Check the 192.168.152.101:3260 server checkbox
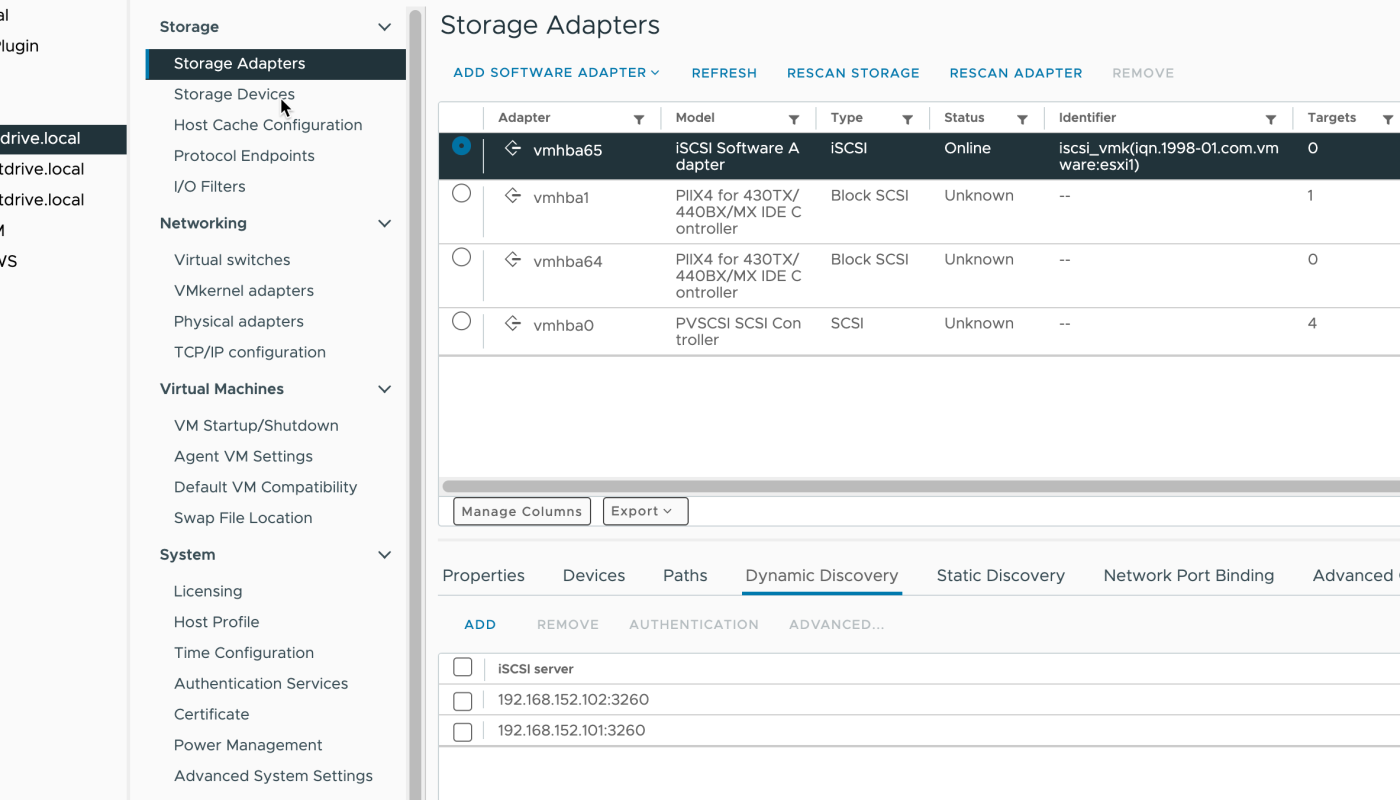1400x800 pixels. (x=462, y=731)
